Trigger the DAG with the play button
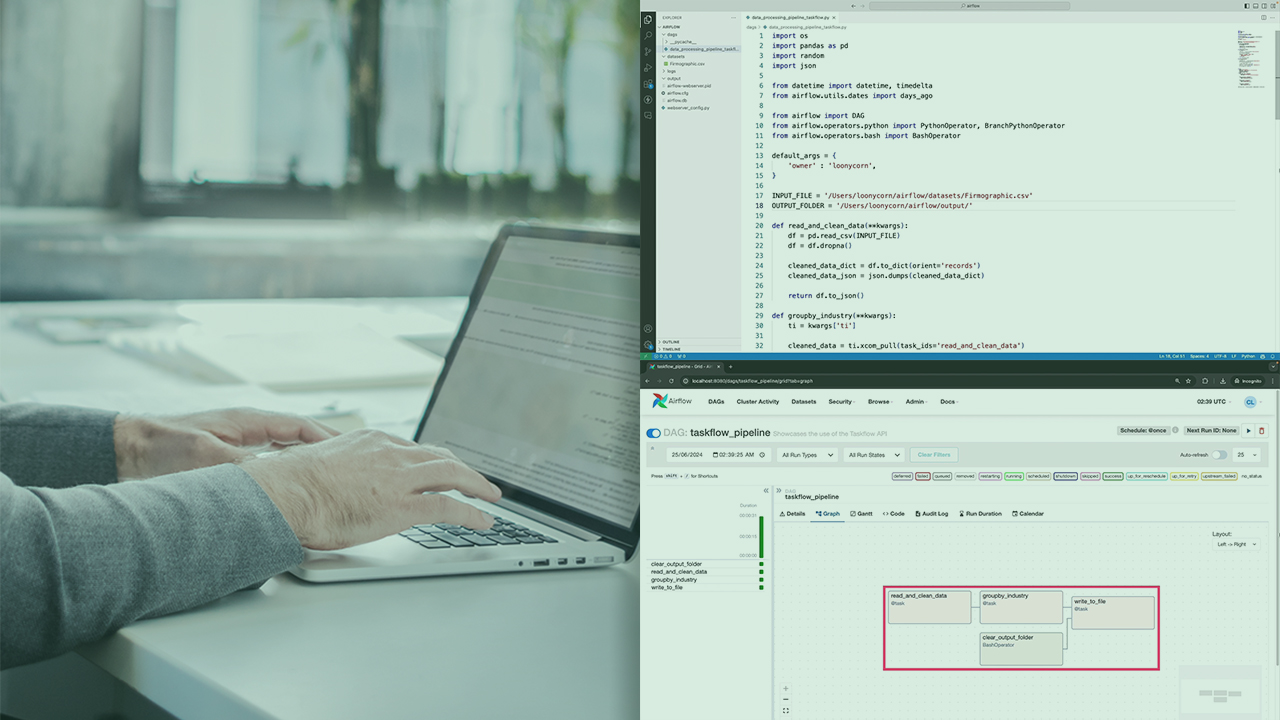 1248,431
